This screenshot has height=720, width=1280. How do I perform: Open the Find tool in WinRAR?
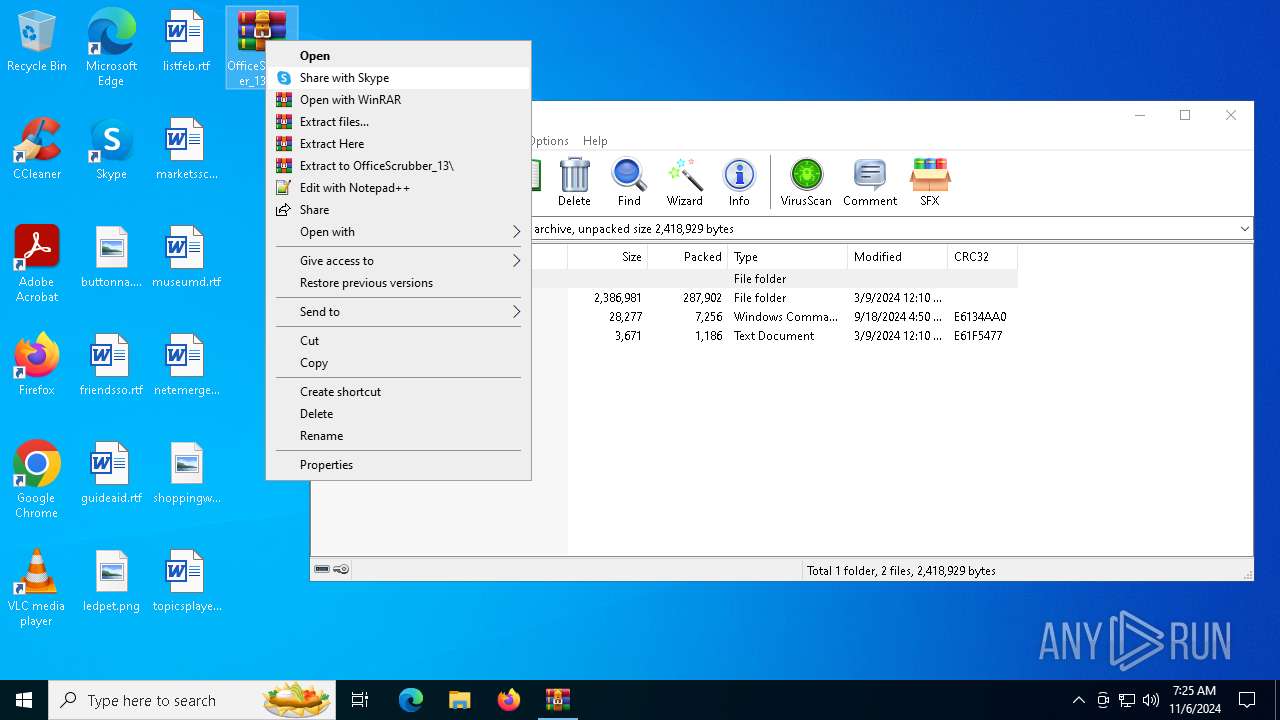tap(629, 182)
